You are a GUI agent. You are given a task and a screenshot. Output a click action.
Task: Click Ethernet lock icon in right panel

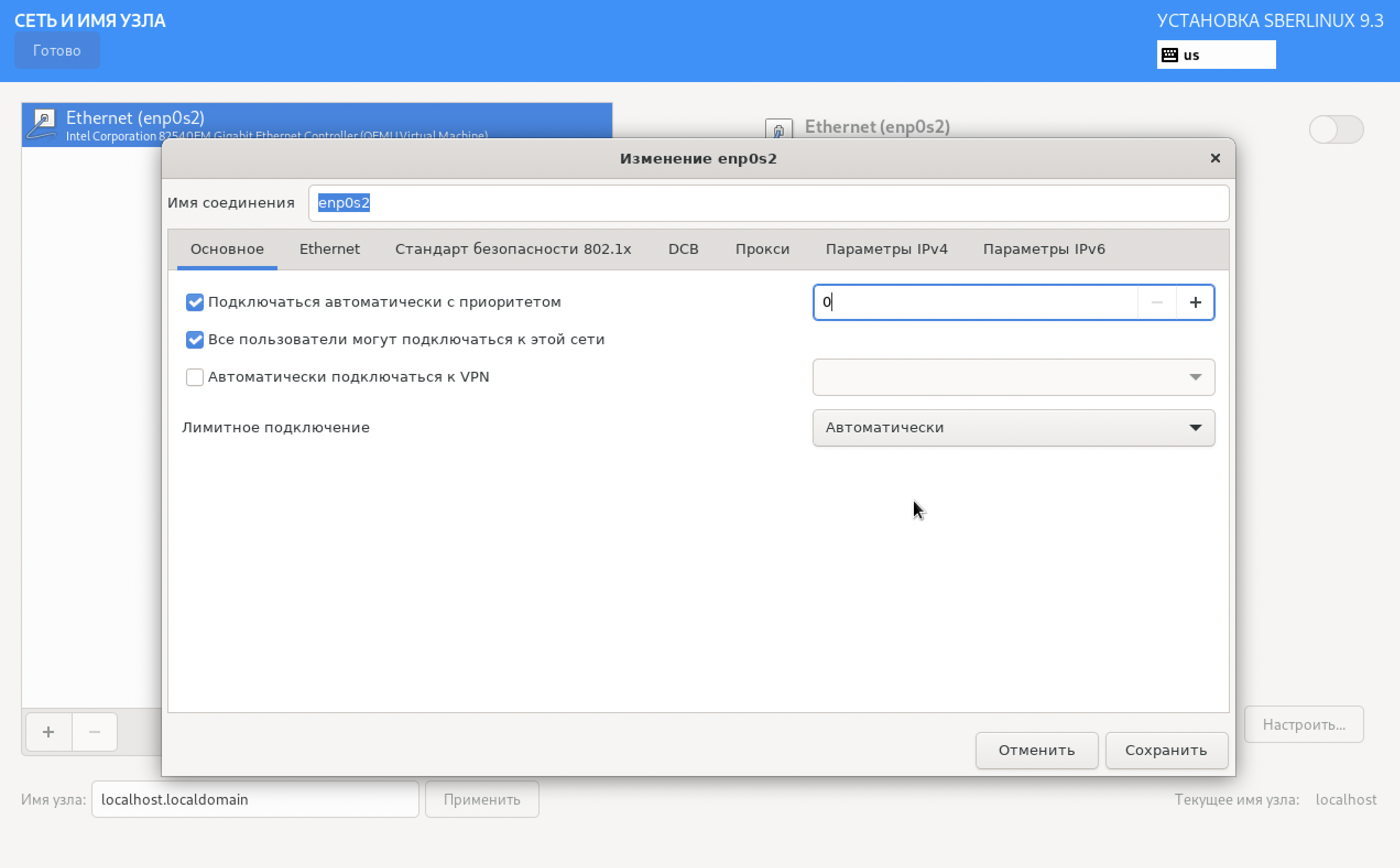[778, 130]
